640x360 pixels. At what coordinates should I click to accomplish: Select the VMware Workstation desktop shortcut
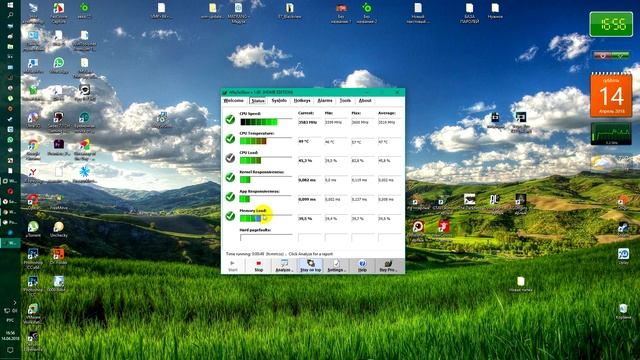coord(33,313)
